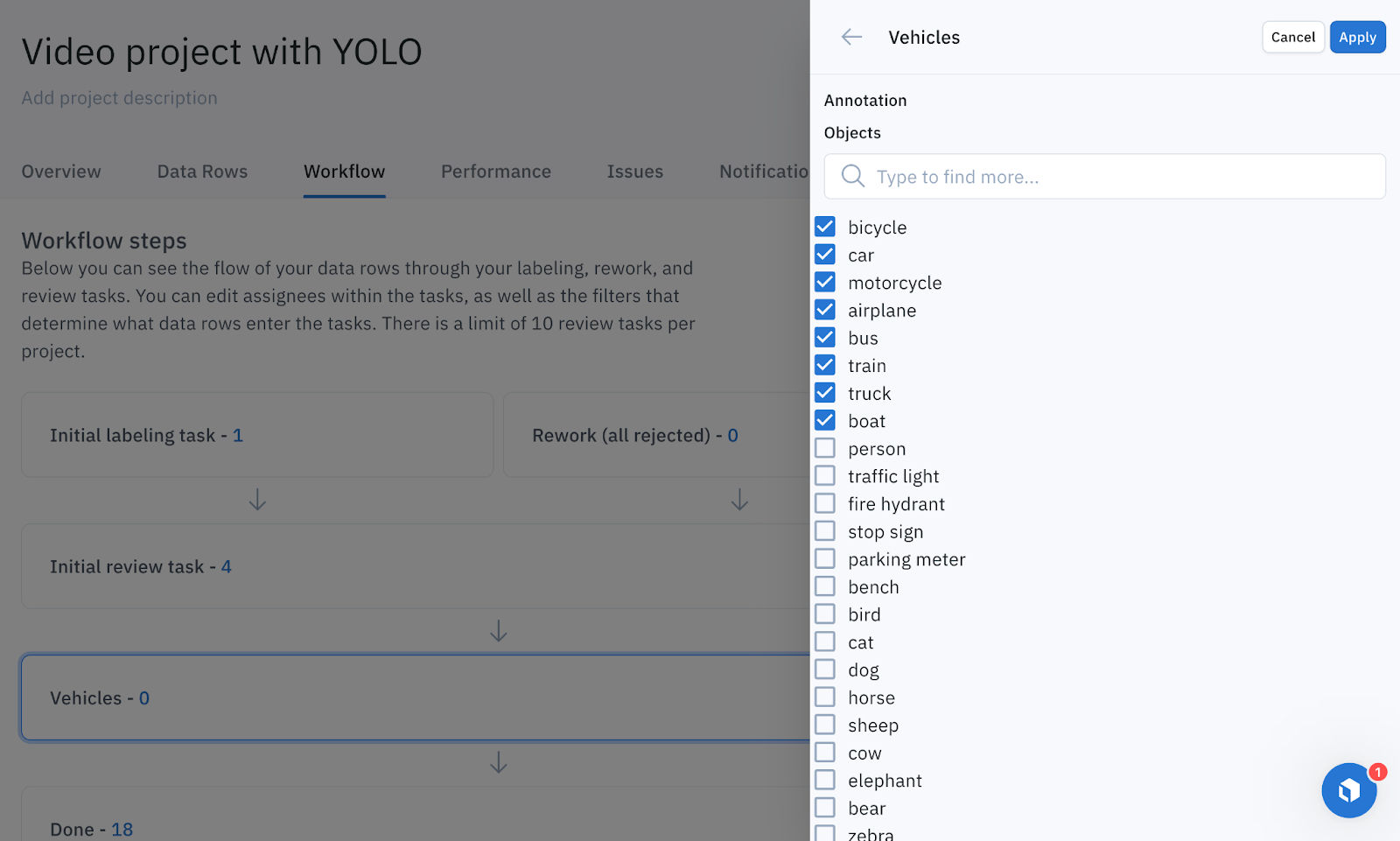This screenshot has height=841, width=1400.
Task: Uncheck the airplane object checkbox
Action: [x=825, y=311]
